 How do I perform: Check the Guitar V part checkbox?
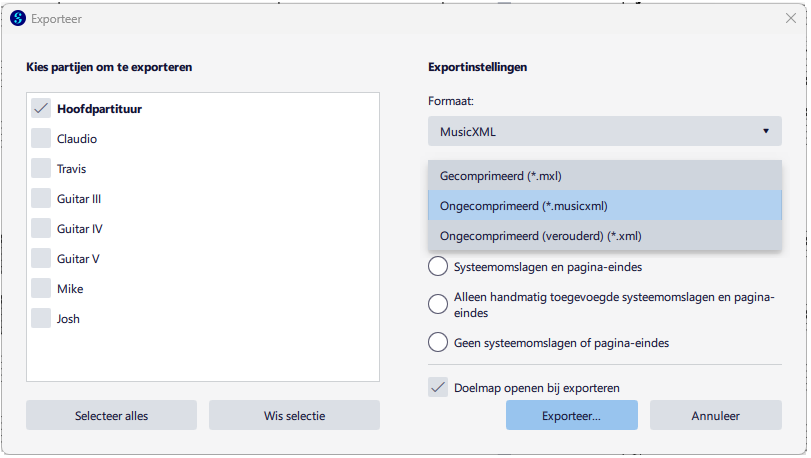pos(41,259)
